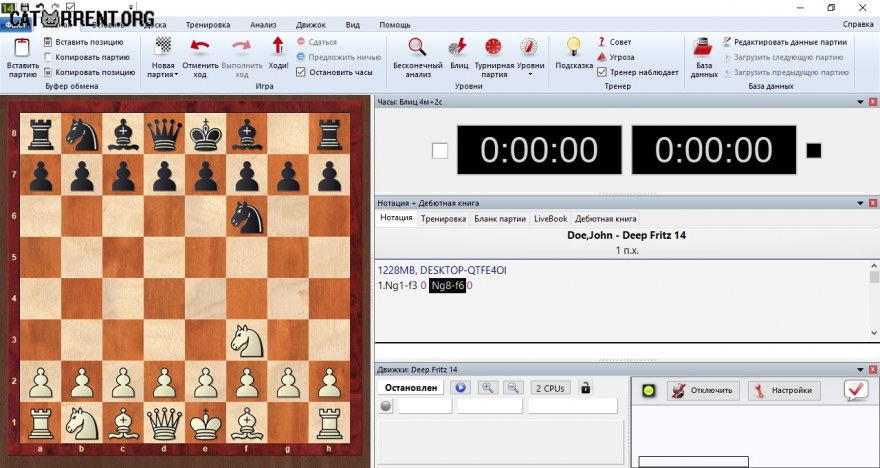Viewport: 880px width, 468px height.
Task: Click the zoom-in magnifier in the engine panel
Action: [x=488, y=388]
